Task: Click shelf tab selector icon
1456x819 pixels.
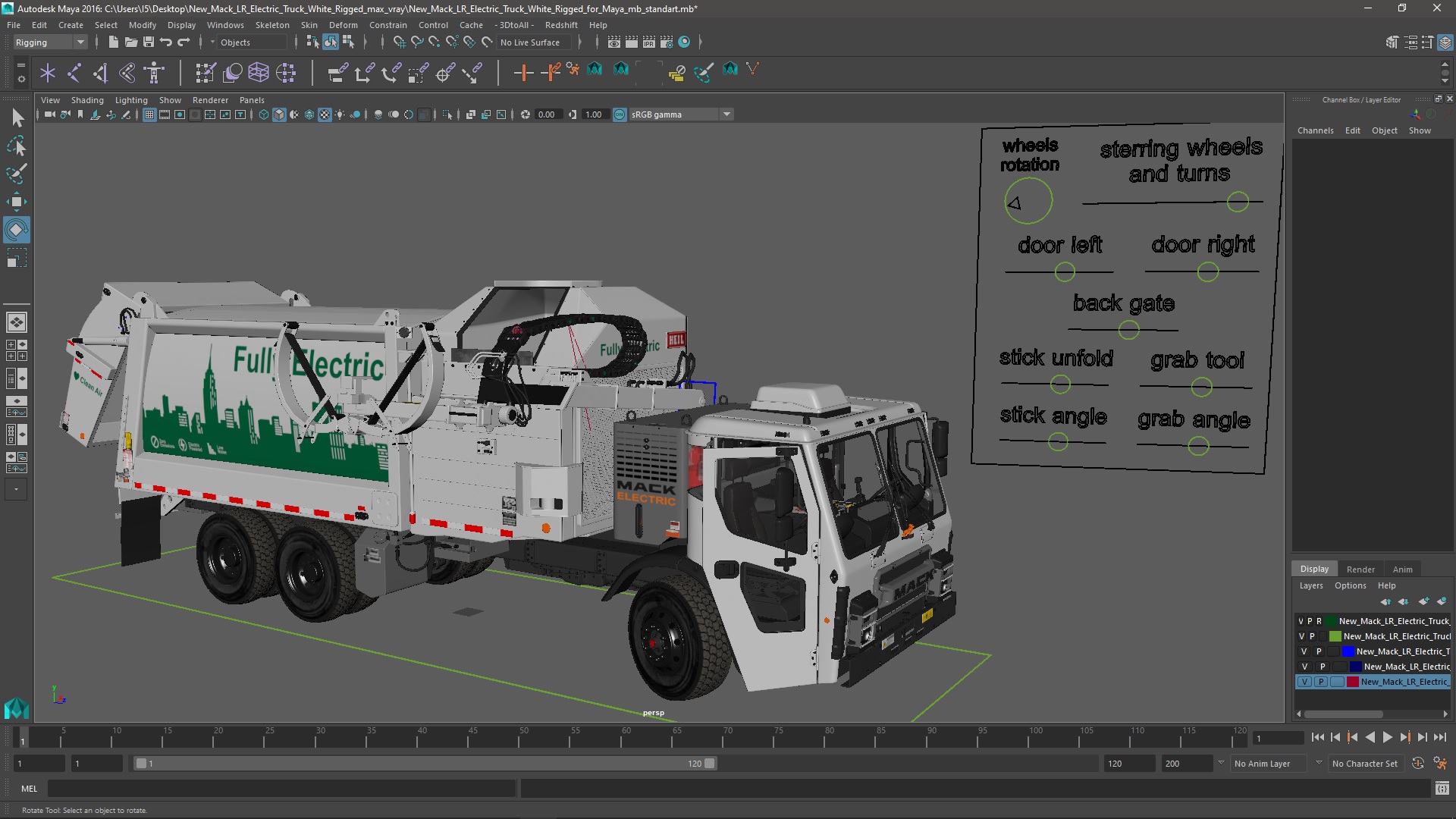Action: [20, 65]
